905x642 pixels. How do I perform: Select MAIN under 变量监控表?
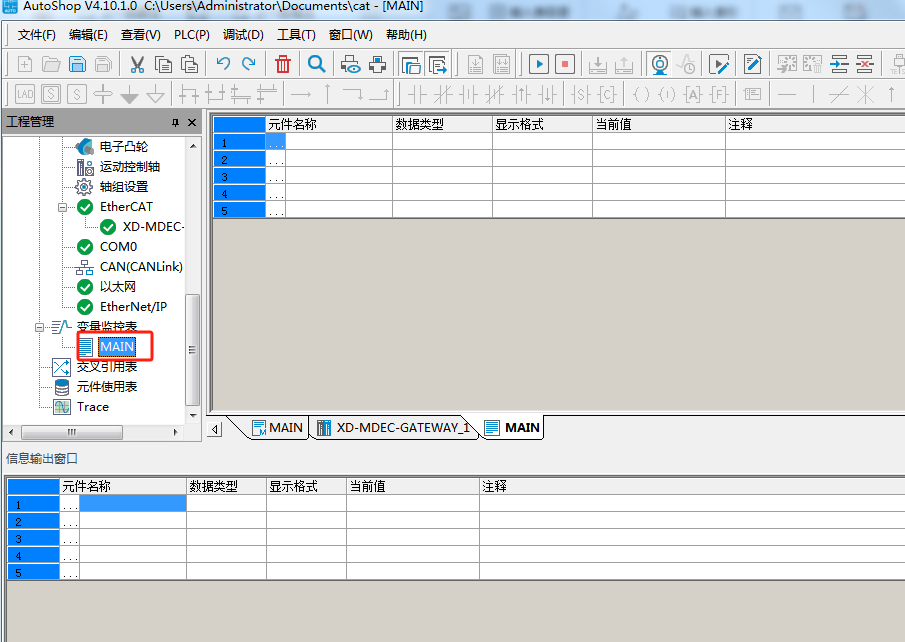pos(117,347)
